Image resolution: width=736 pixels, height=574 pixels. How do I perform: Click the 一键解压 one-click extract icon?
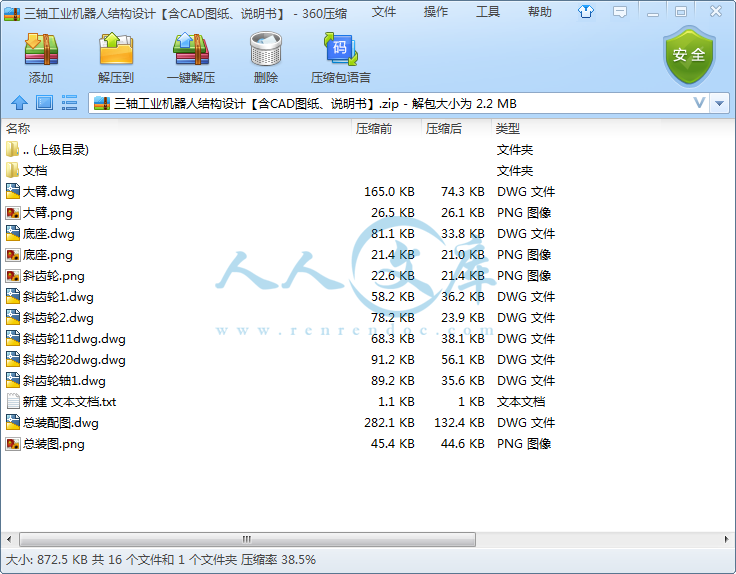click(x=191, y=49)
